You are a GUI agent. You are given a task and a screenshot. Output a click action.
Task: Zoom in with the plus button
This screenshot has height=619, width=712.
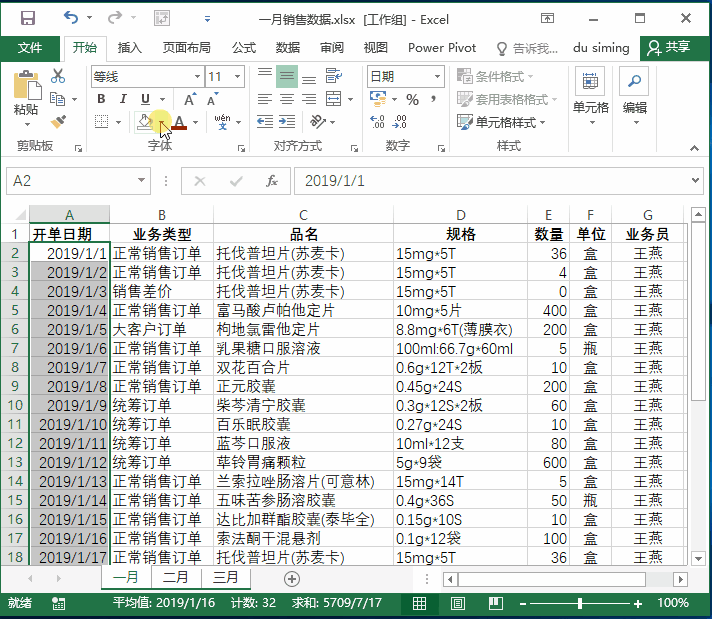[638, 604]
